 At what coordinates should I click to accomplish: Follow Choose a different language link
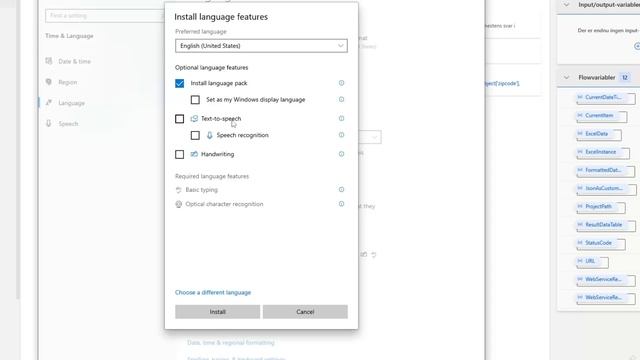213,292
